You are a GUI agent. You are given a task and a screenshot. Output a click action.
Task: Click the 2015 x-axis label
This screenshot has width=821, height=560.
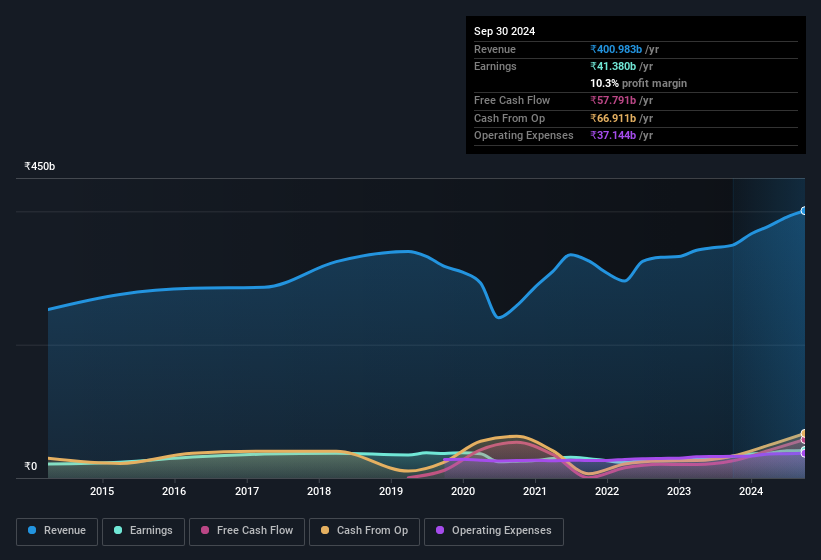[x=102, y=491]
